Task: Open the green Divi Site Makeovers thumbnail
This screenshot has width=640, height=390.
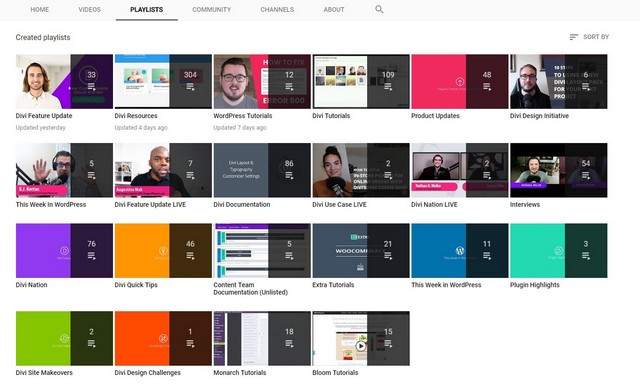Action: pyautogui.click(x=64, y=338)
